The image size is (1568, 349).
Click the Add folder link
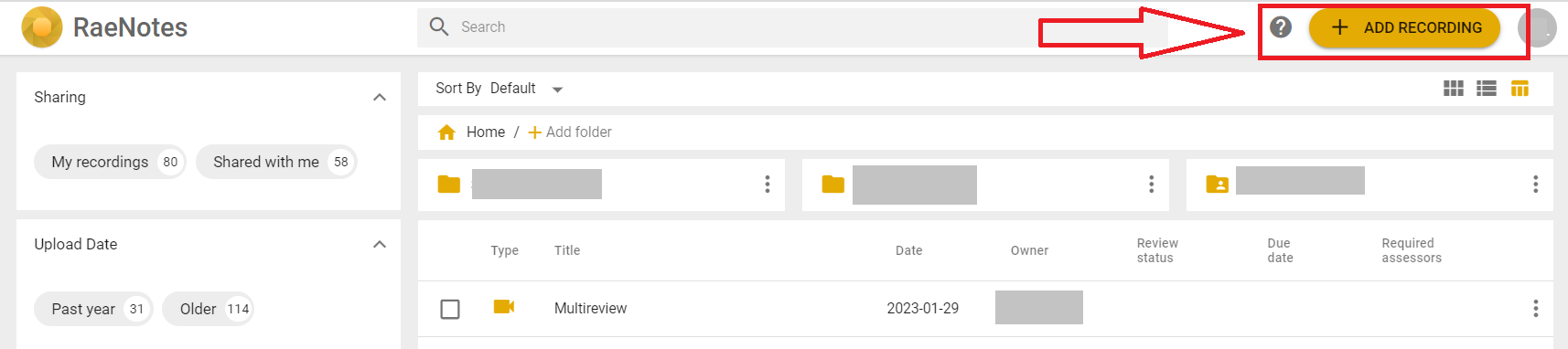point(570,132)
